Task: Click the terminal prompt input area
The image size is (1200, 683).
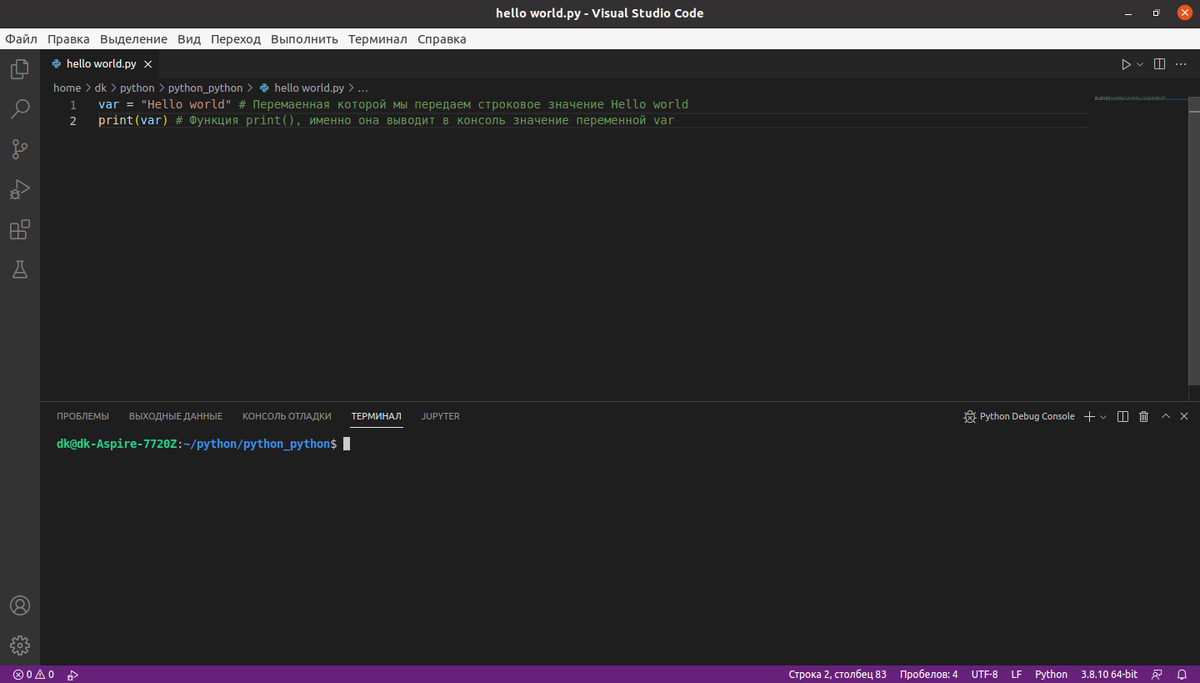Action: [347, 444]
